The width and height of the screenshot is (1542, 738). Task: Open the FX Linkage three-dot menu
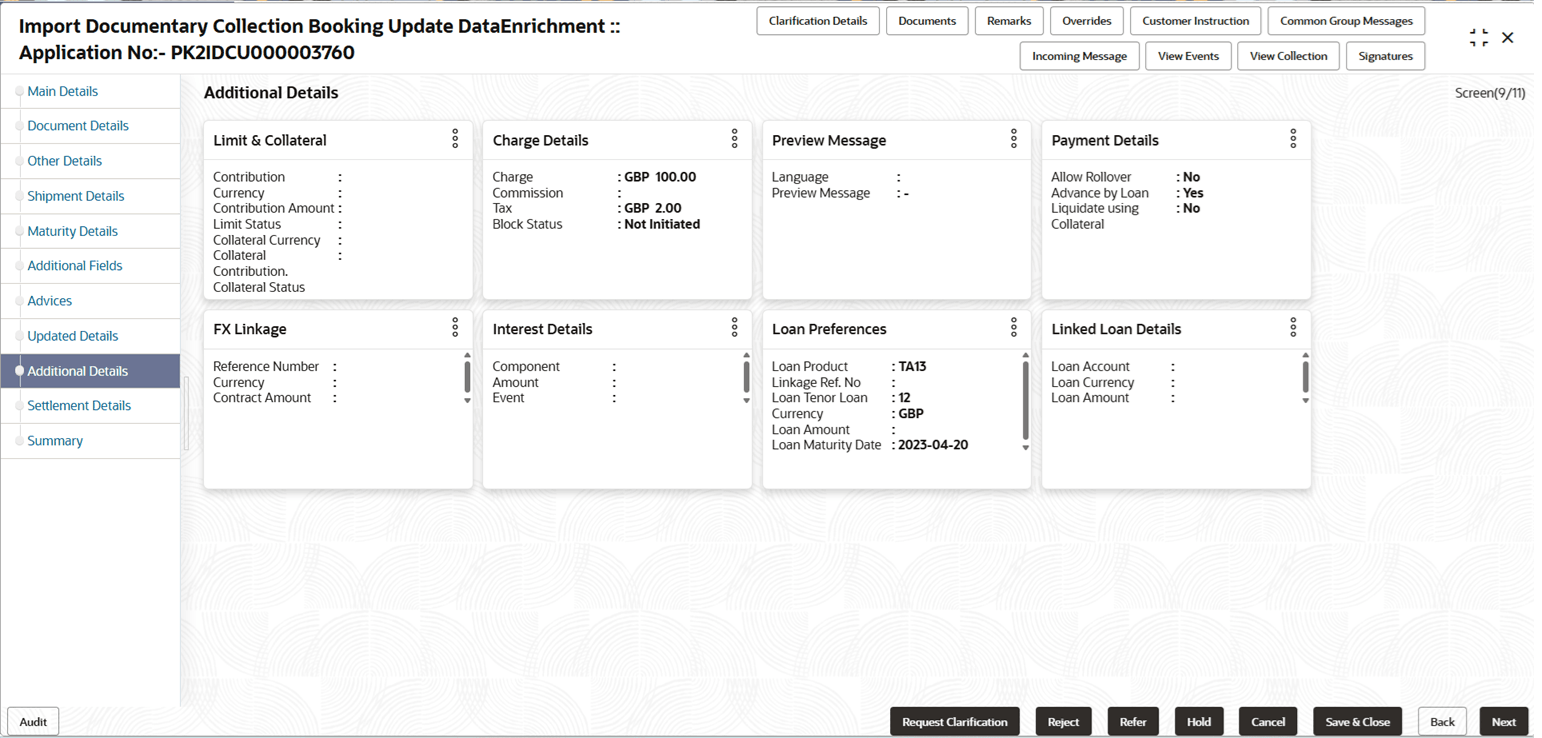point(455,328)
